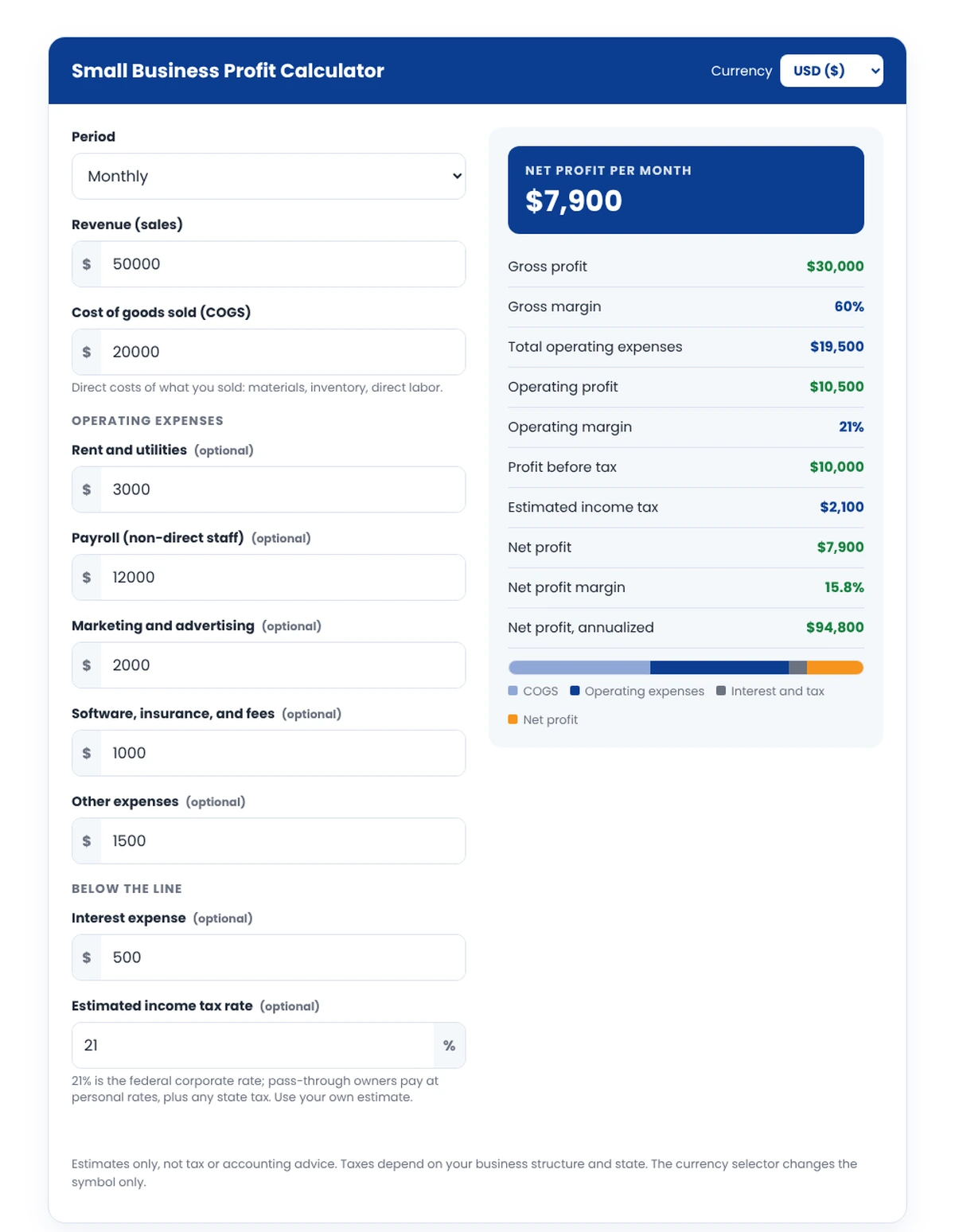
Task: Click the Payroll (non-direct staff) input
Action: pos(283,577)
